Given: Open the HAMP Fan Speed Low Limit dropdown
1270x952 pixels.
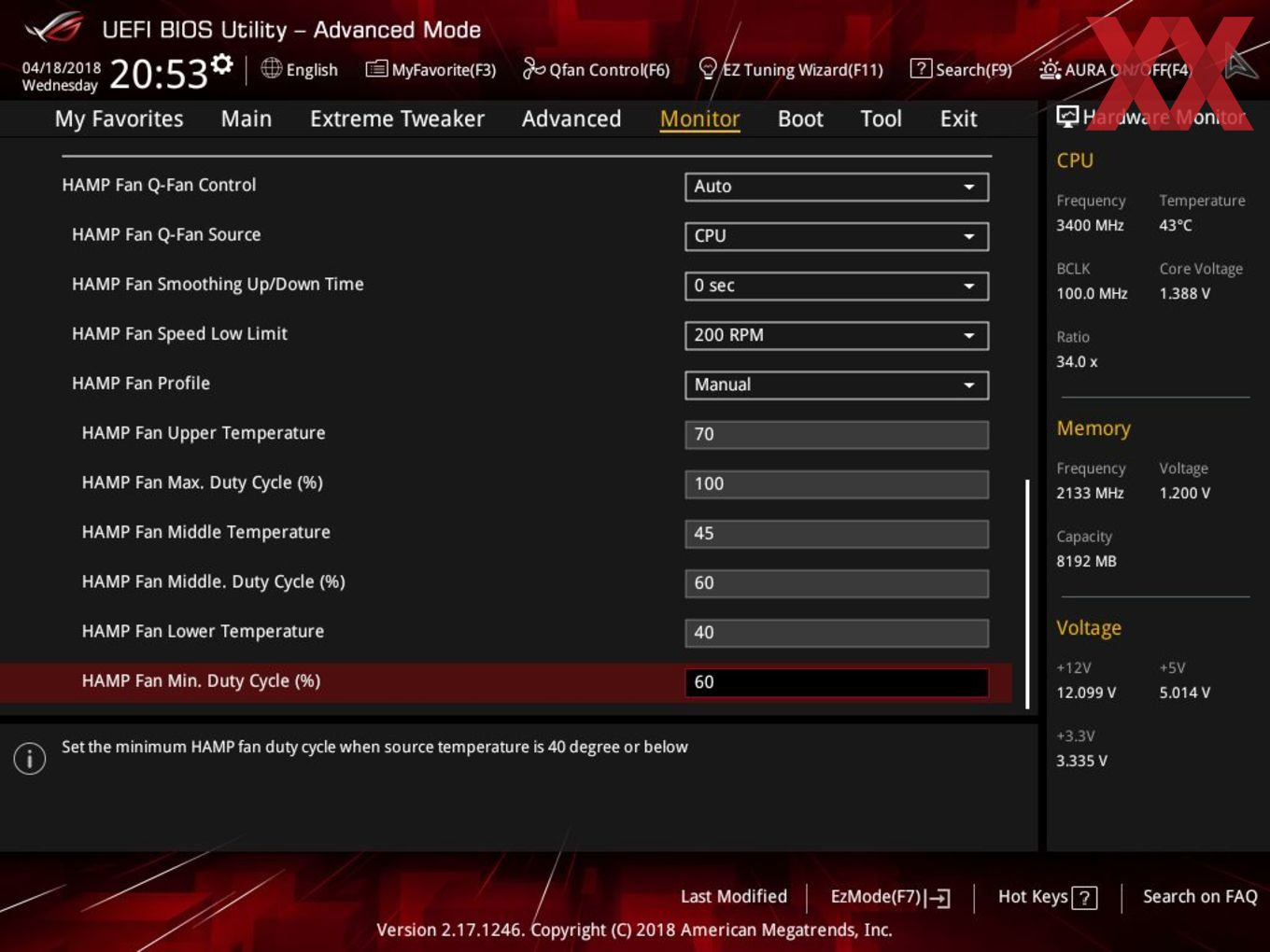Looking at the screenshot, I should 837,335.
